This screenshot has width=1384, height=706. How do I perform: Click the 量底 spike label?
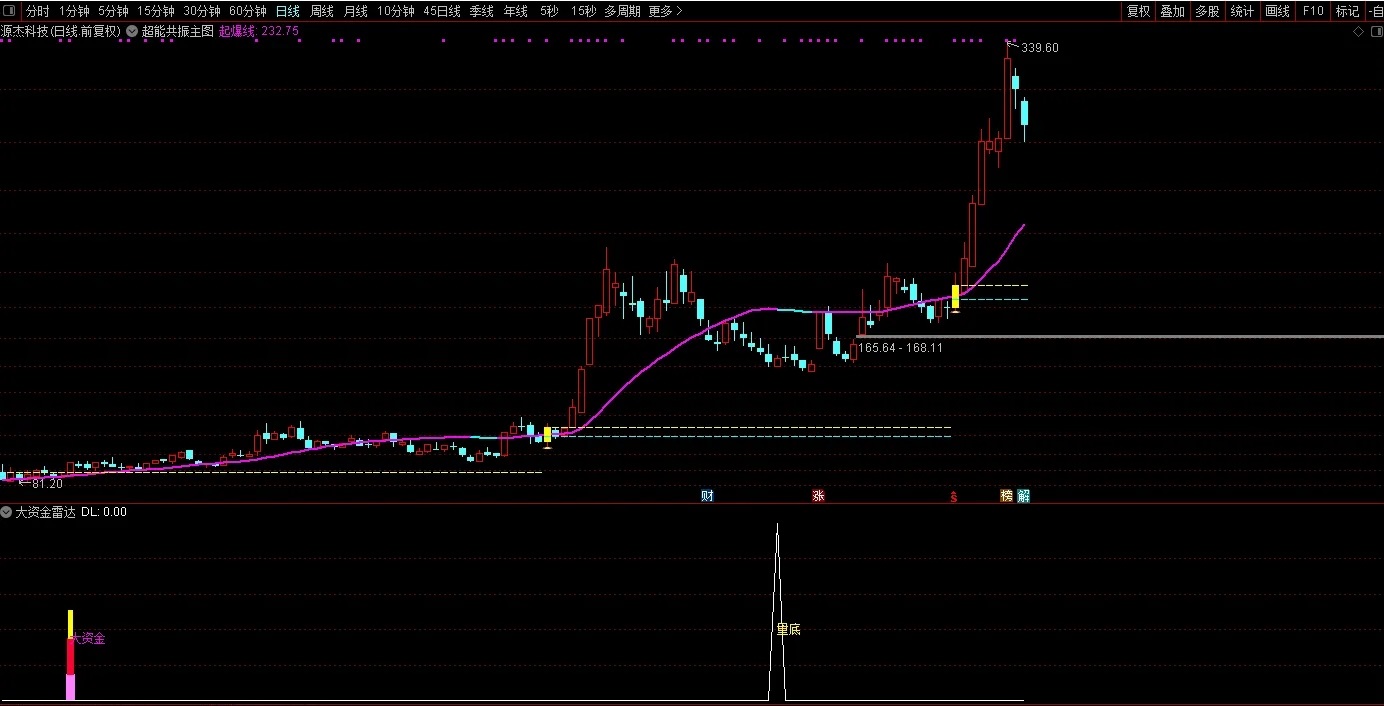[x=788, y=630]
